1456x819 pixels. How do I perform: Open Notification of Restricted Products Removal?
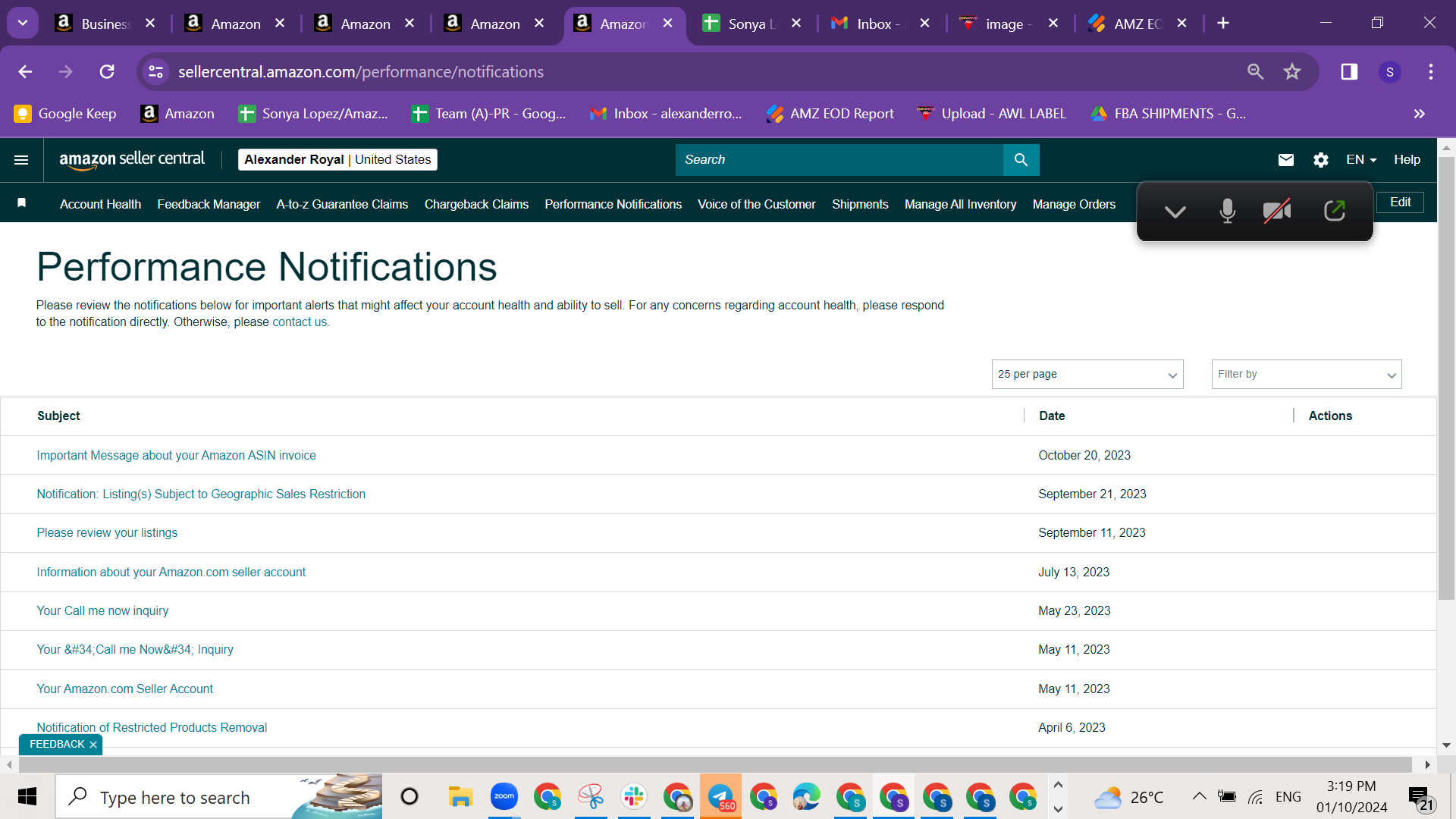pos(152,728)
